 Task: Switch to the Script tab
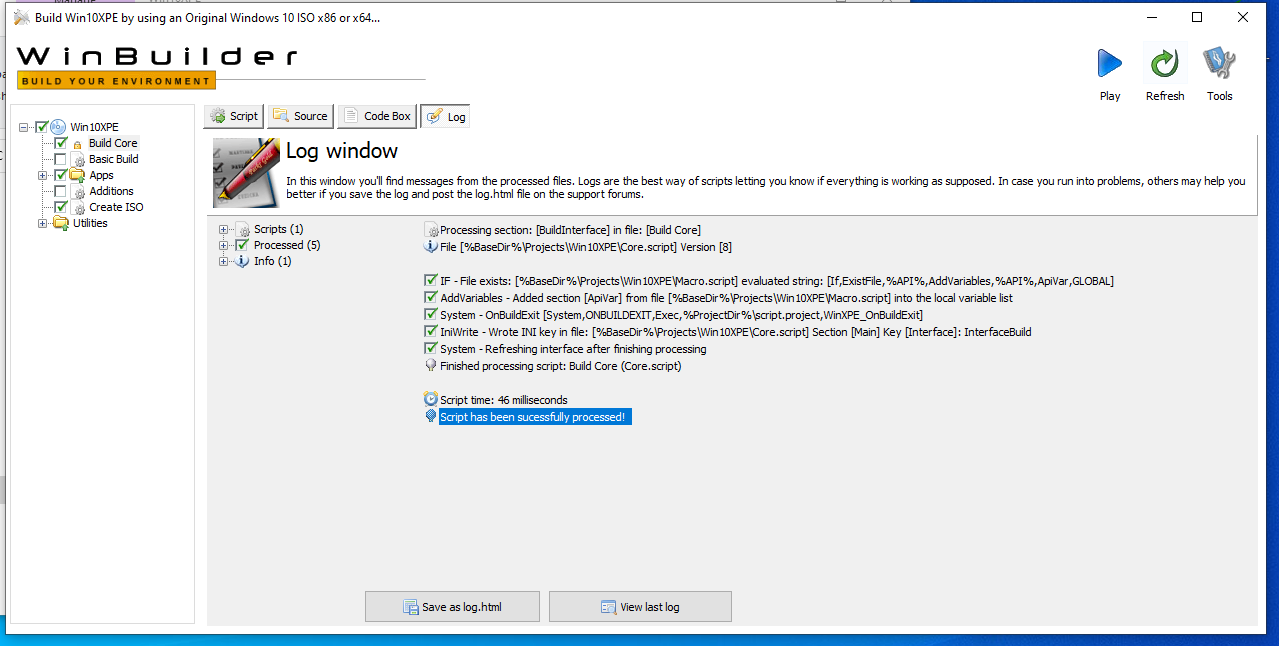(234, 116)
